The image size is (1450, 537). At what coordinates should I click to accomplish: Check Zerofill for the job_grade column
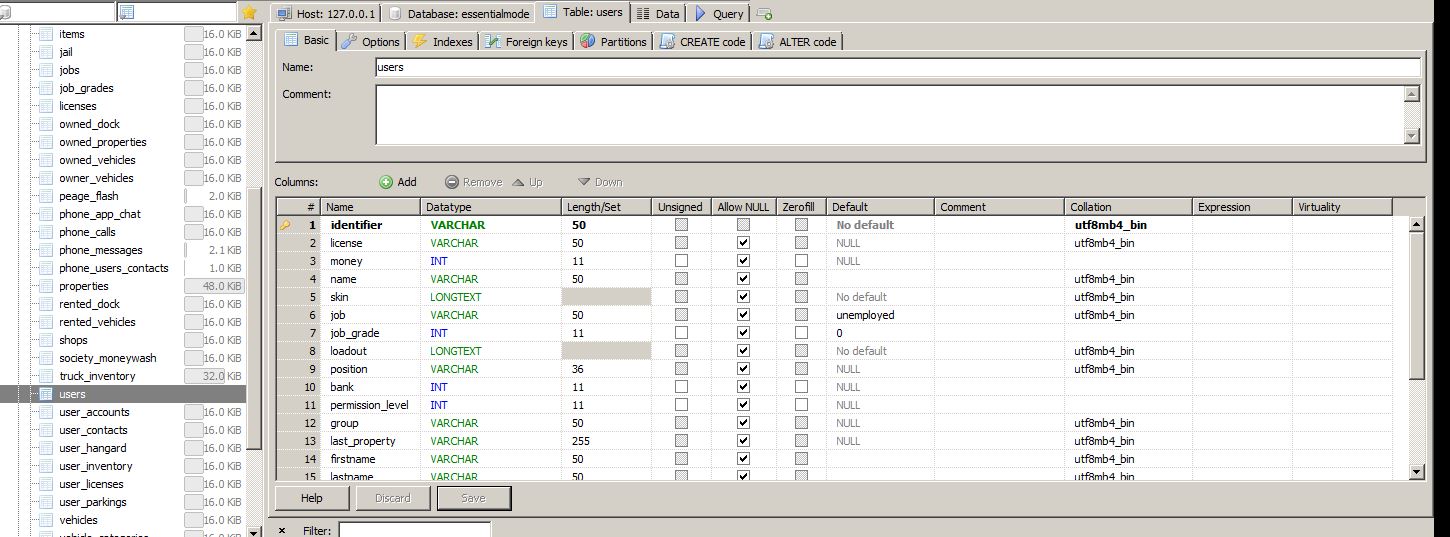click(x=801, y=333)
